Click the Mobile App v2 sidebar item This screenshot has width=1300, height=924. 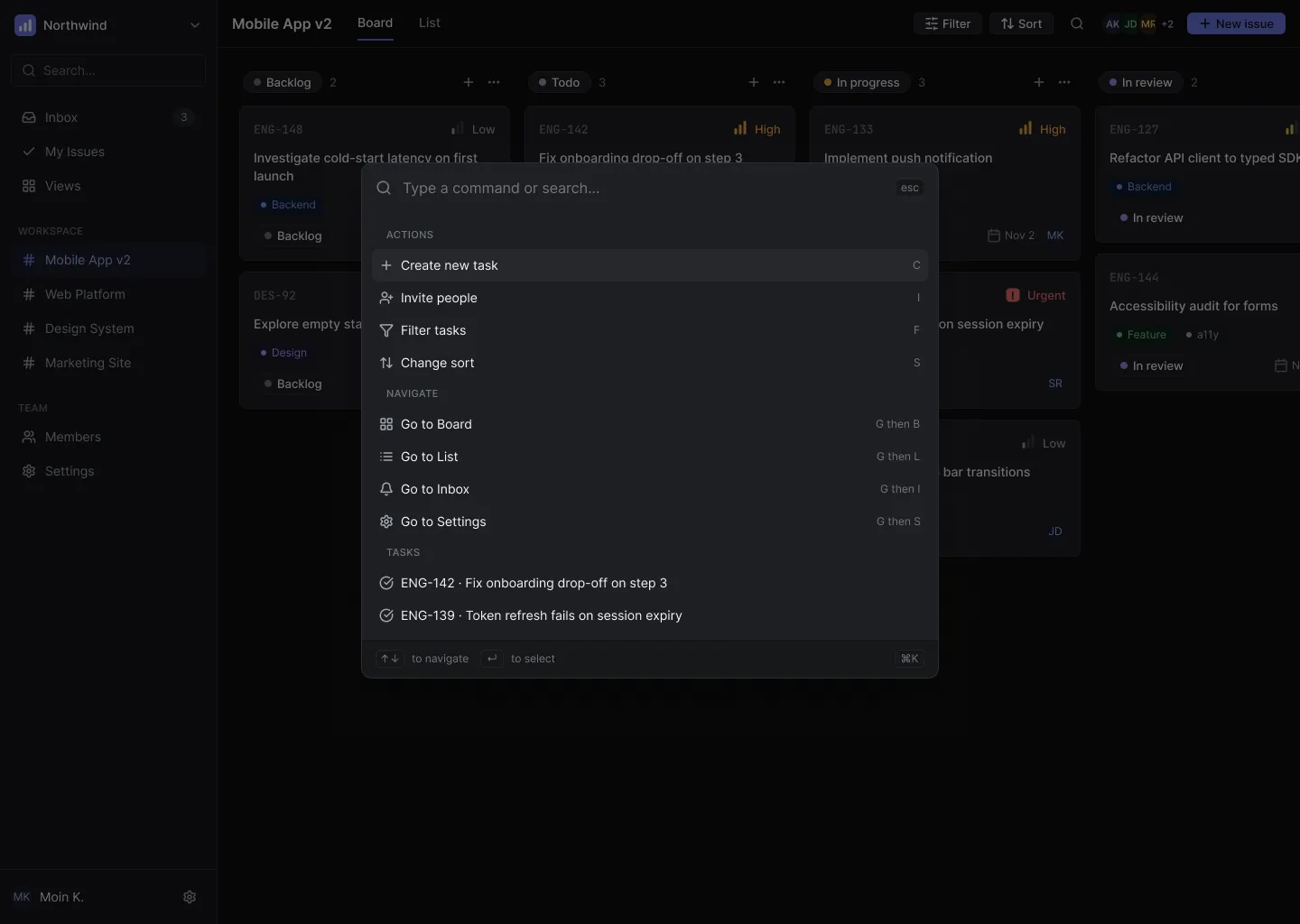pyautogui.click(x=108, y=260)
